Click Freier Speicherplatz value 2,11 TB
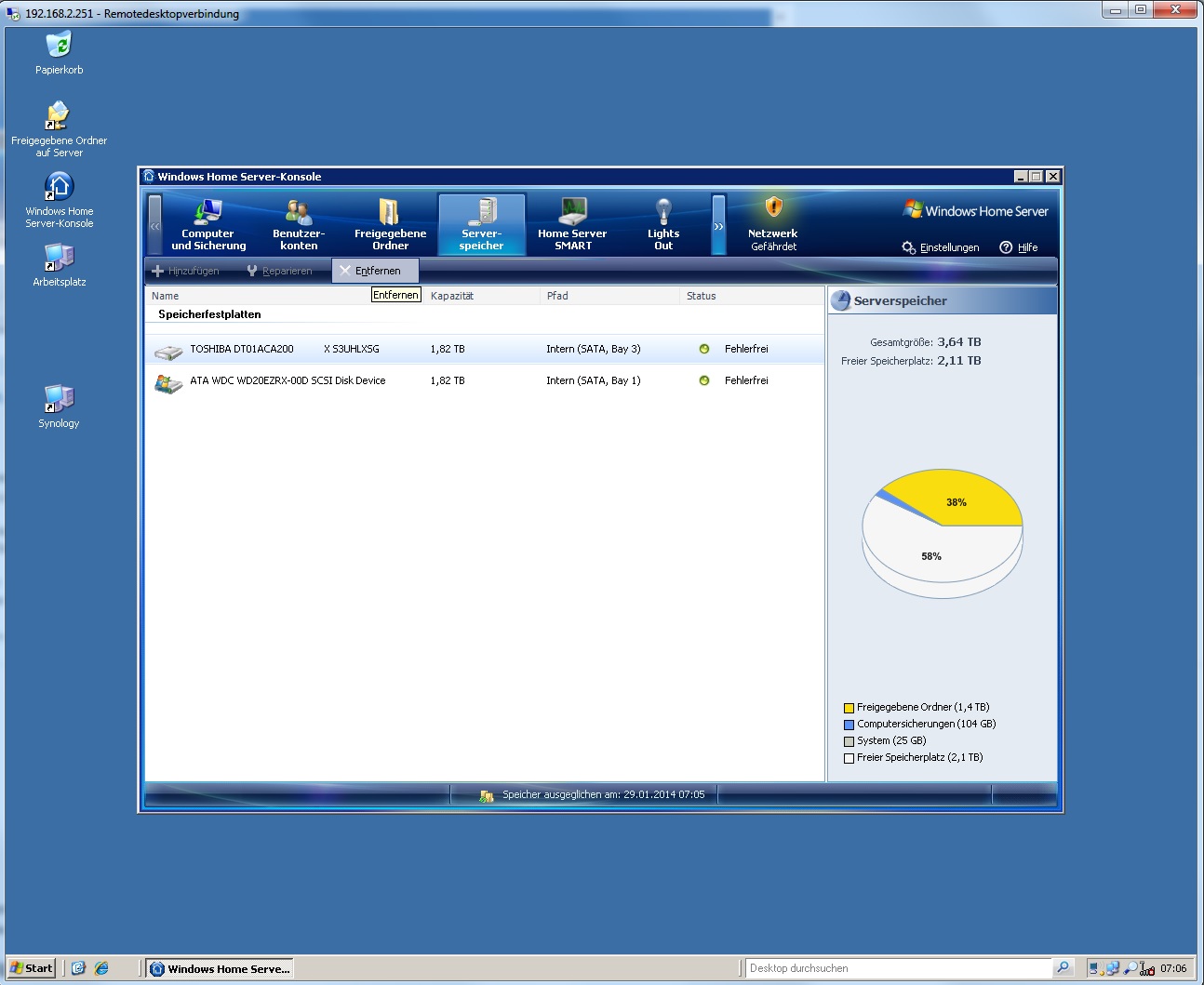This screenshot has width=1204, height=985. [959, 361]
